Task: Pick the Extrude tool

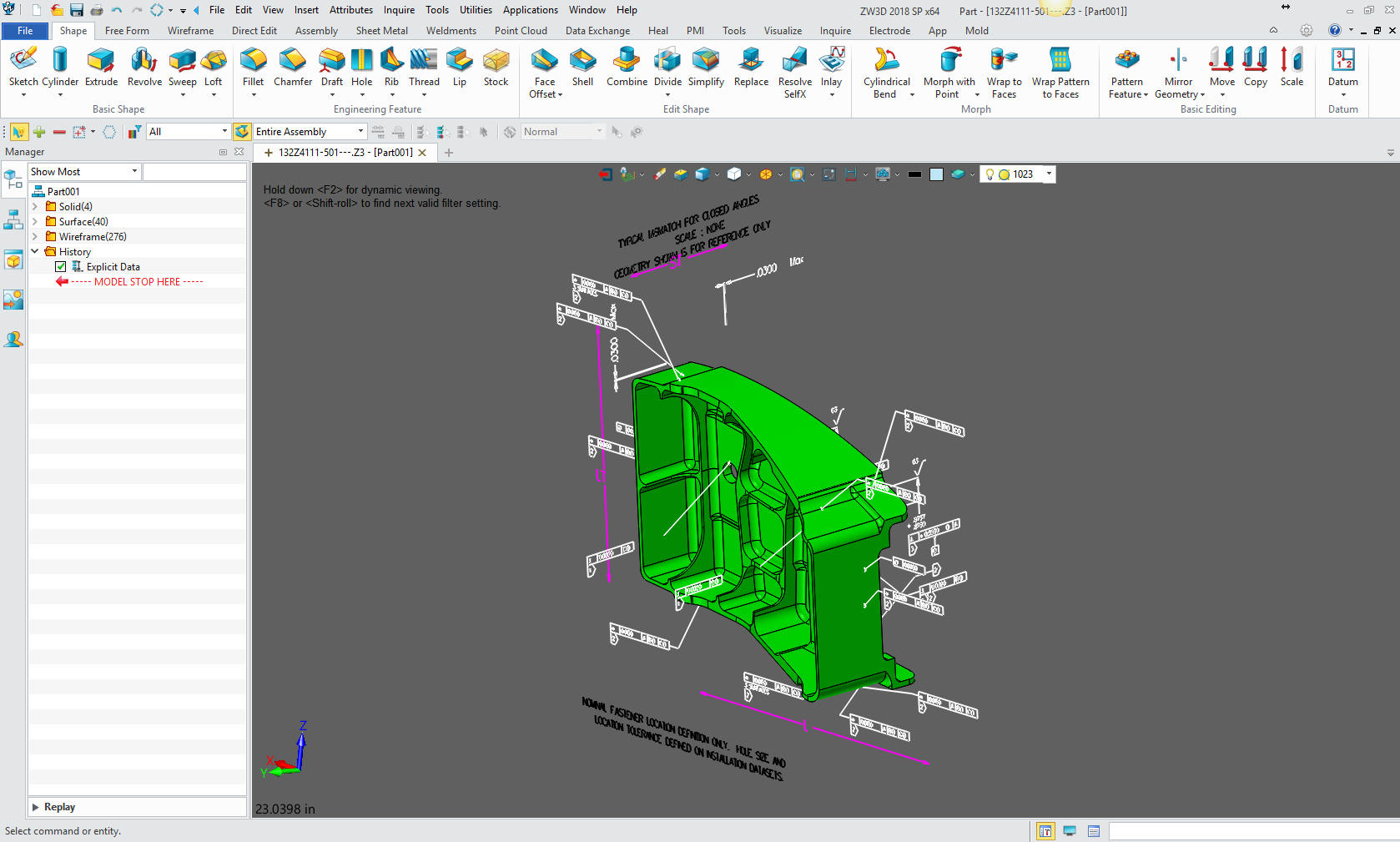Action: 101,67
